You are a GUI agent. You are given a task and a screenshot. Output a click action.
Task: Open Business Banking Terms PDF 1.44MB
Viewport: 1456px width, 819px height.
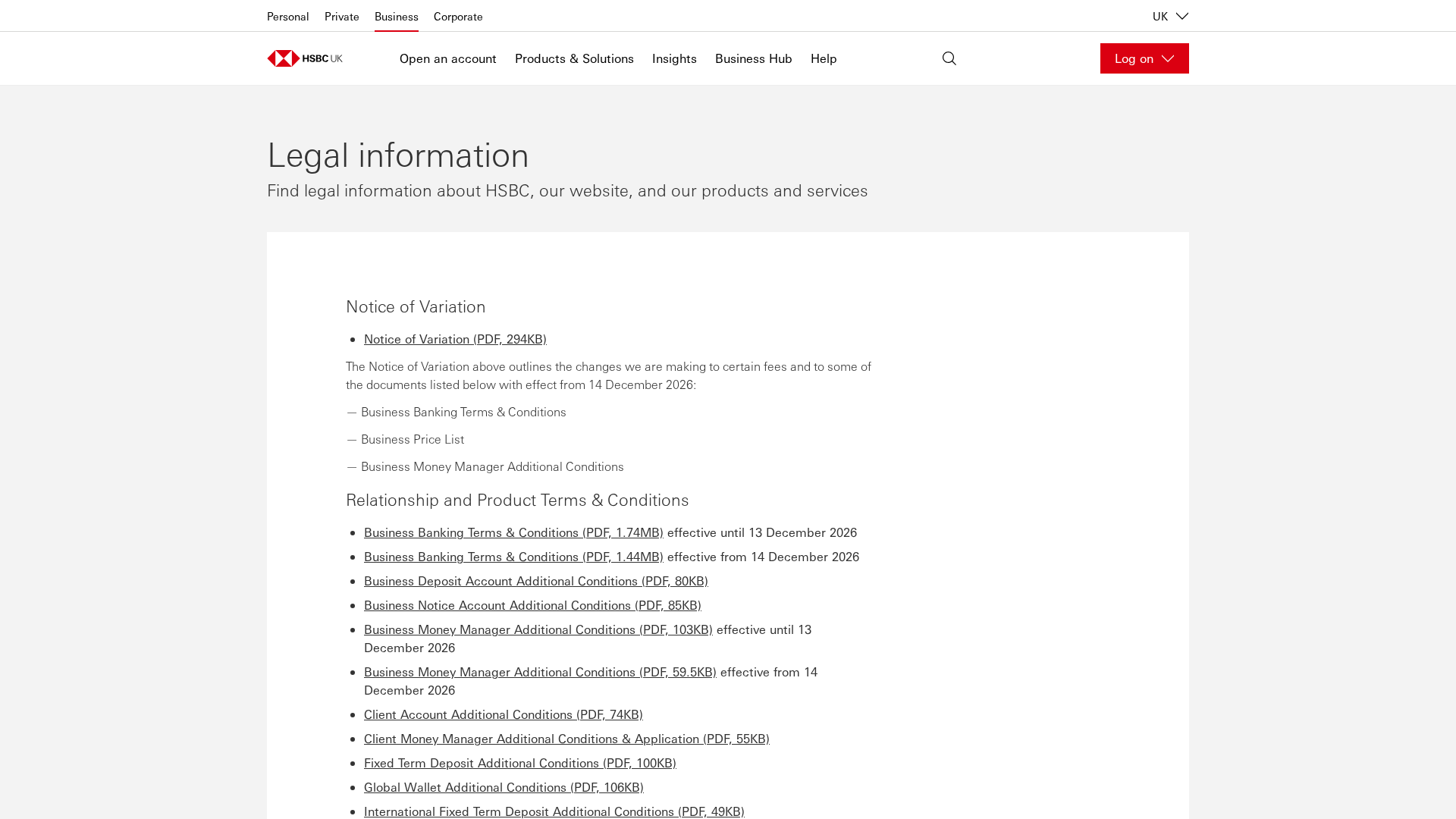point(513,557)
